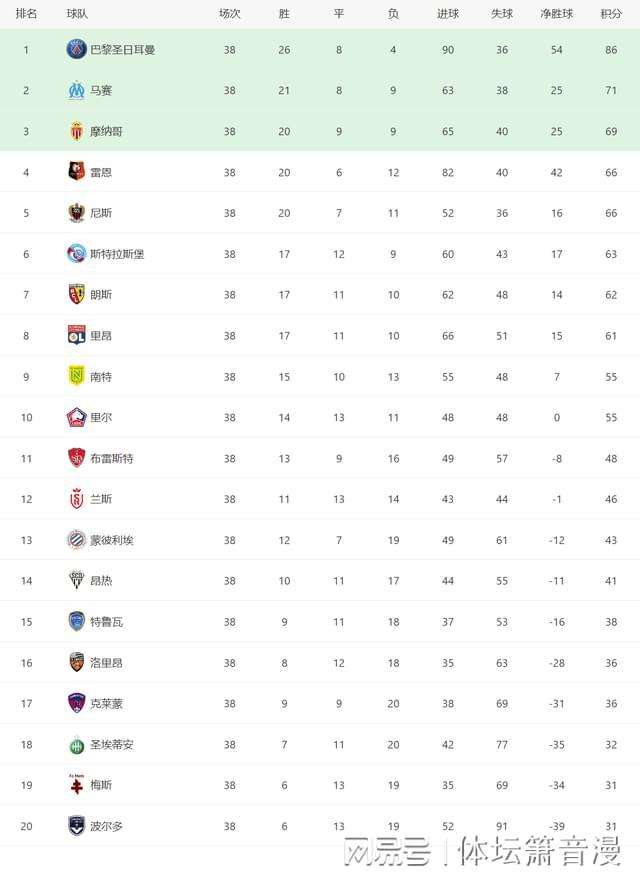Click the 净胜球 column header

point(557,14)
